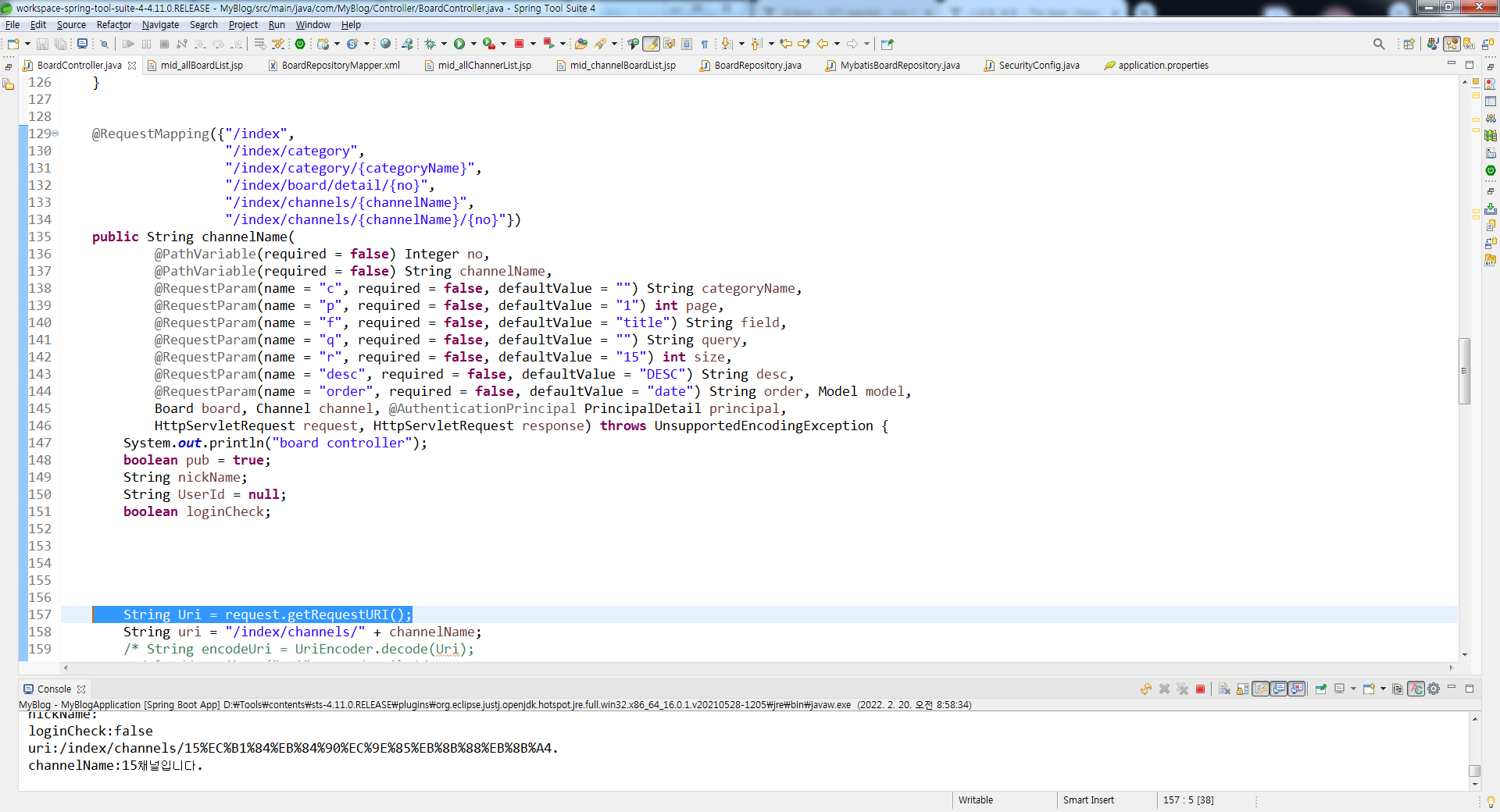Click the green Run button
1500x812 pixels.
pos(459,44)
